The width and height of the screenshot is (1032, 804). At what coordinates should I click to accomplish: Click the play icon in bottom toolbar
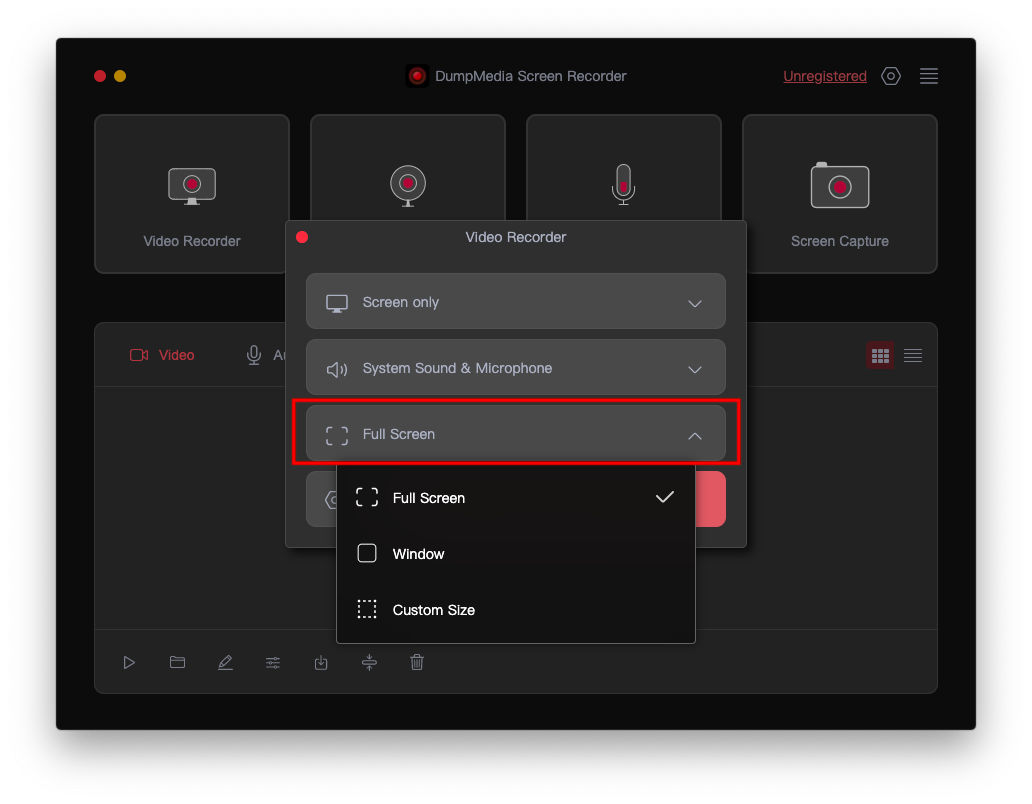click(x=129, y=663)
